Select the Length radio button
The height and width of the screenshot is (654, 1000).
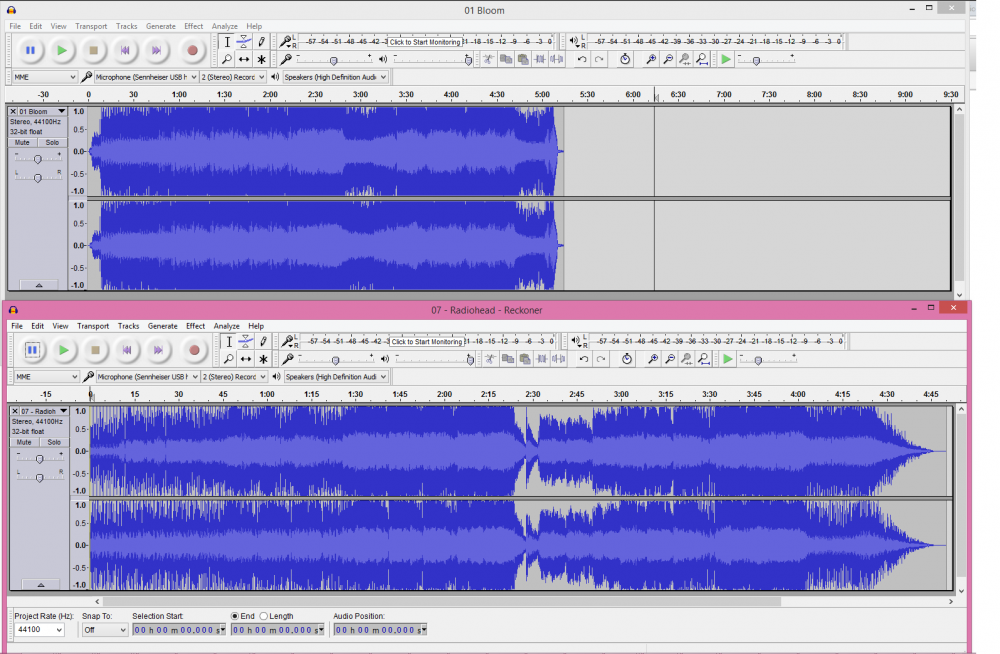[x=263, y=616]
